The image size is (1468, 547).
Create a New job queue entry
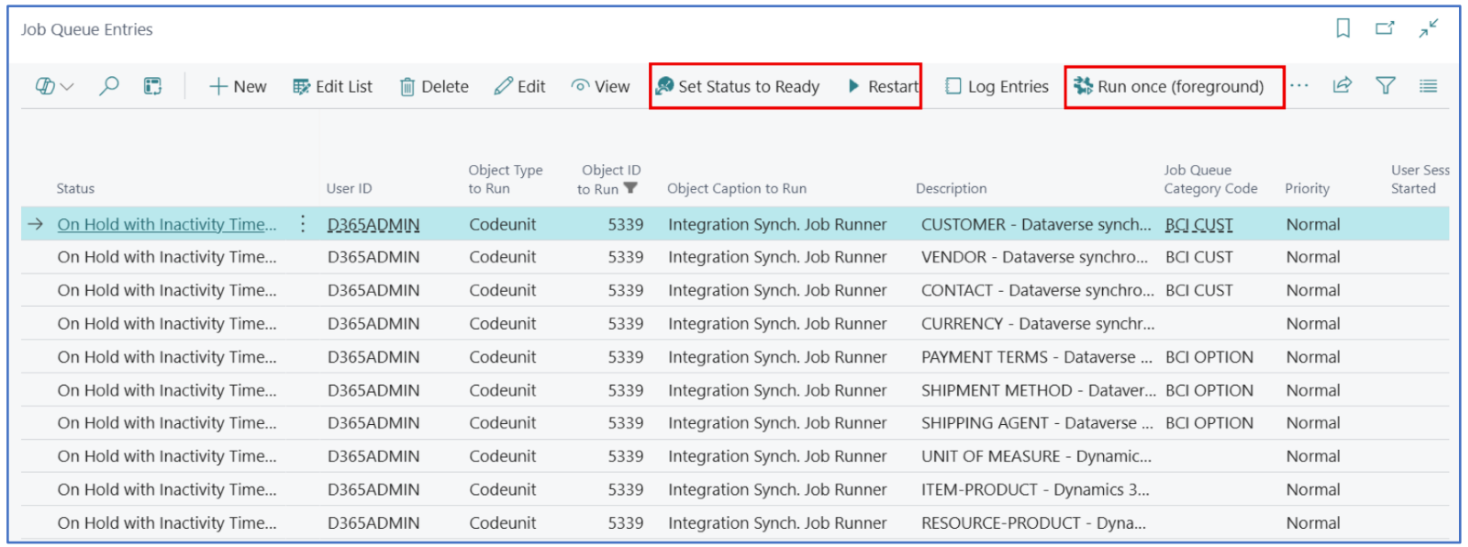click(238, 87)
